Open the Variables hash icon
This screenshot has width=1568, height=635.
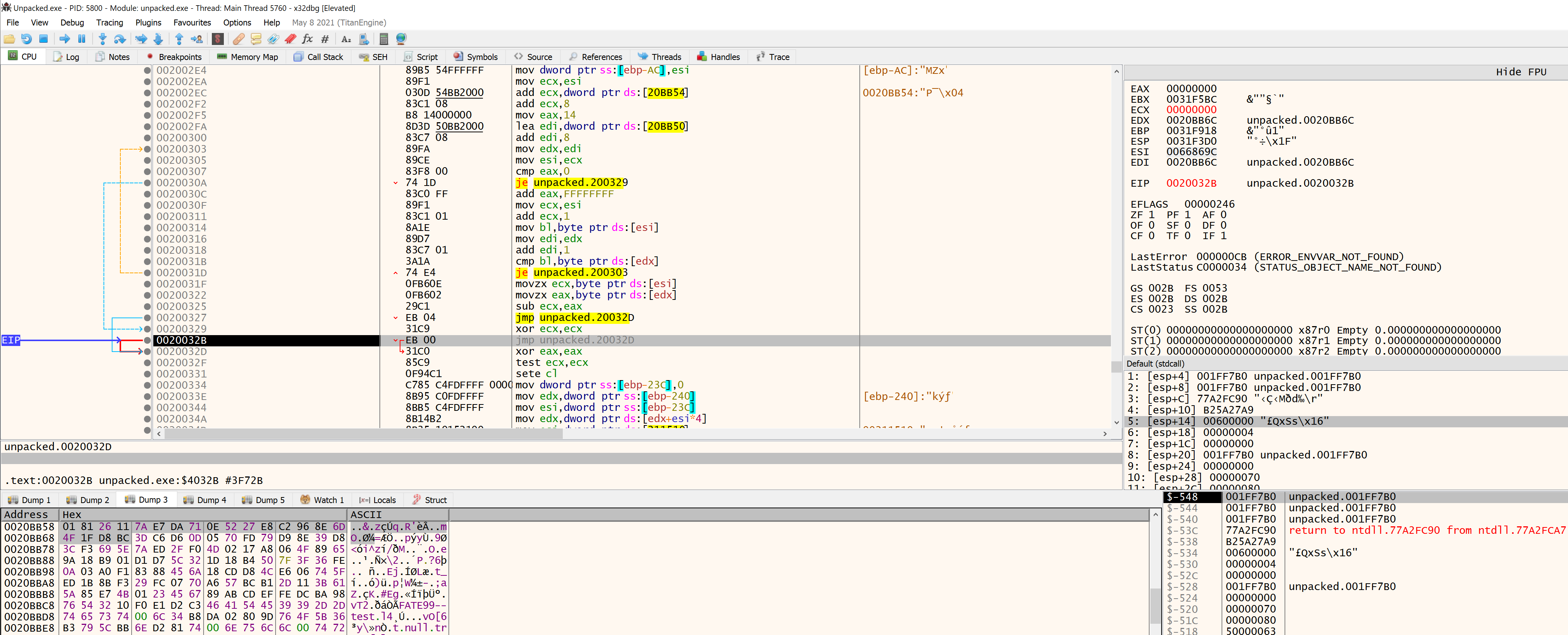(325, 39)
